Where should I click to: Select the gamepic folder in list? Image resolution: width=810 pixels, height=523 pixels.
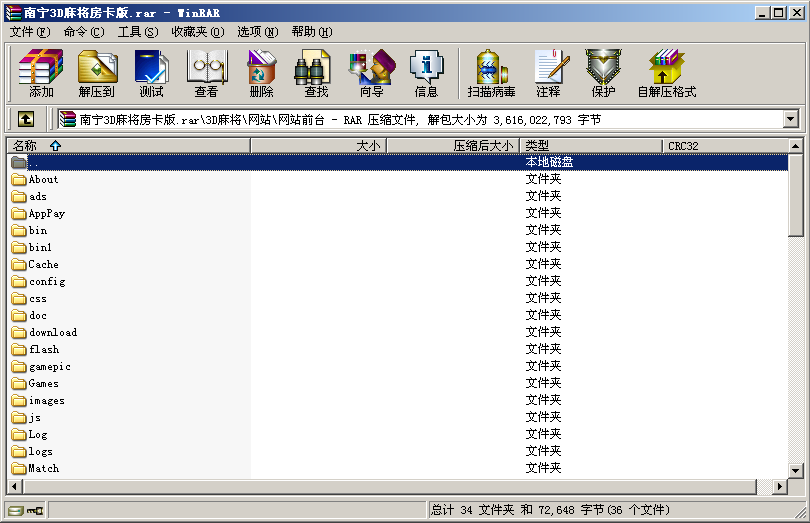(x=49, y=366)
